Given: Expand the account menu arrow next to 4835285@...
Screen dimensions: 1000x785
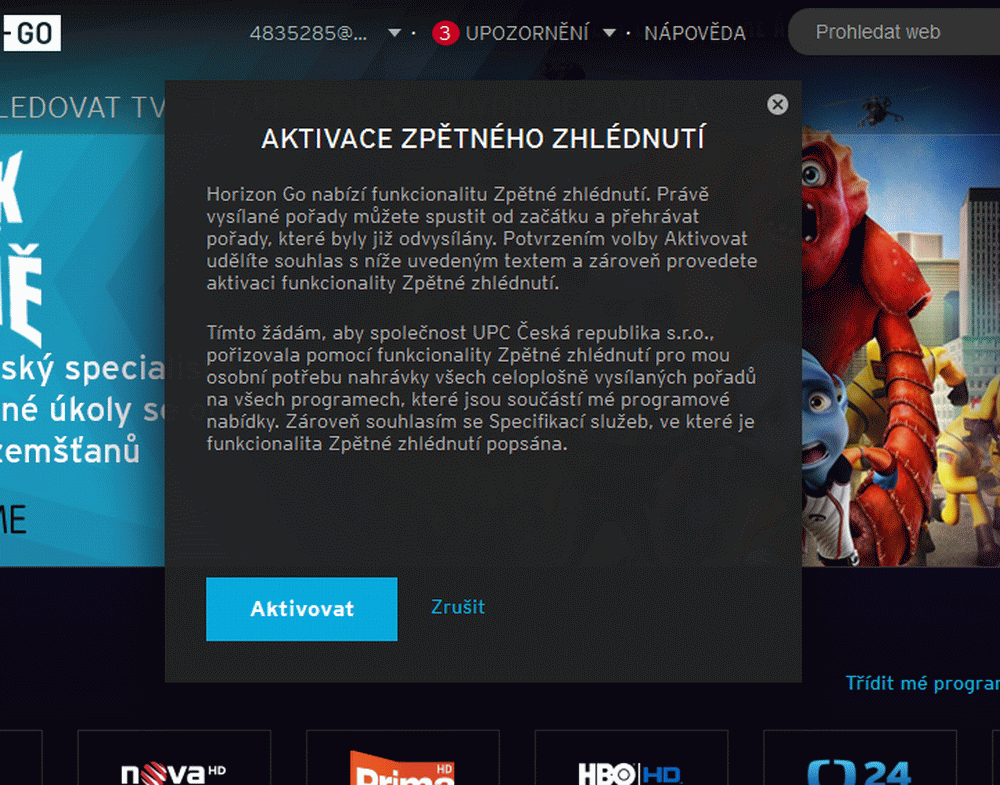Looking at the screenshot, I should click(x=396, y=32).
